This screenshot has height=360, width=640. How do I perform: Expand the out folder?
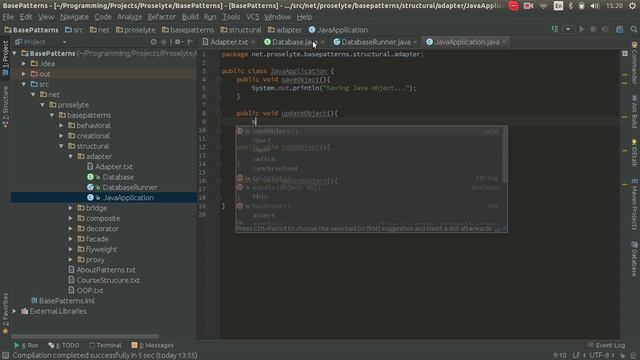pyautogui.click(x=24, y=74)
